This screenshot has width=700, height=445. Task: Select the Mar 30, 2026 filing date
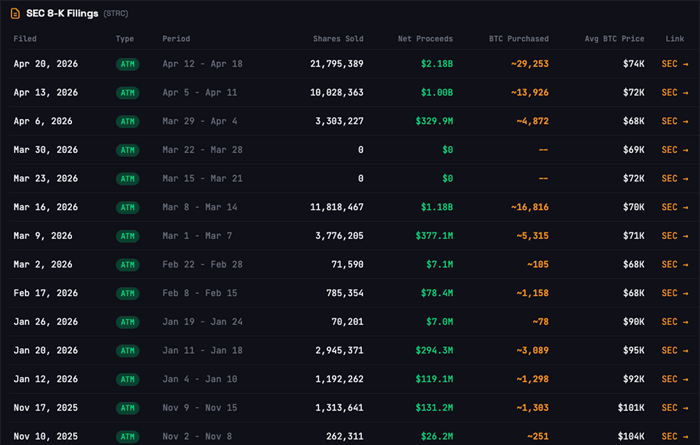coord(45,150)
